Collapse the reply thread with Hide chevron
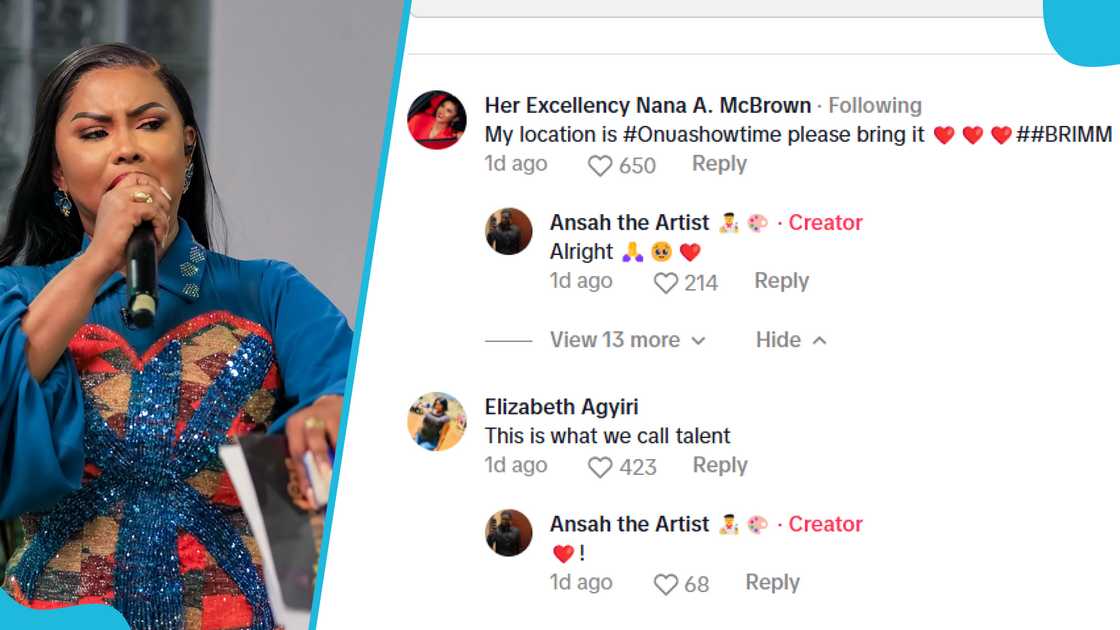1120x630 pixels. click(x=791, y=340)
